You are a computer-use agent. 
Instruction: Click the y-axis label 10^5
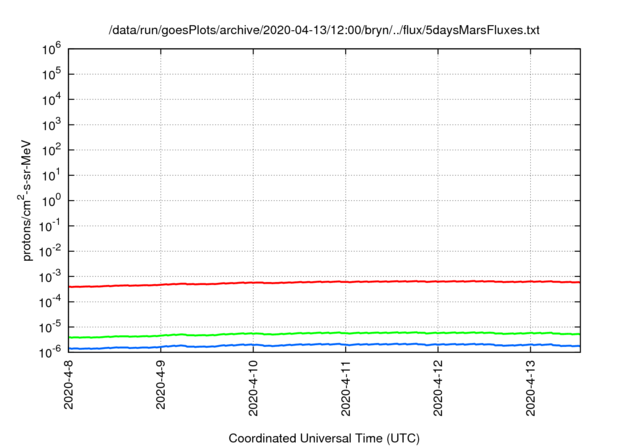[x=51, y=75]
